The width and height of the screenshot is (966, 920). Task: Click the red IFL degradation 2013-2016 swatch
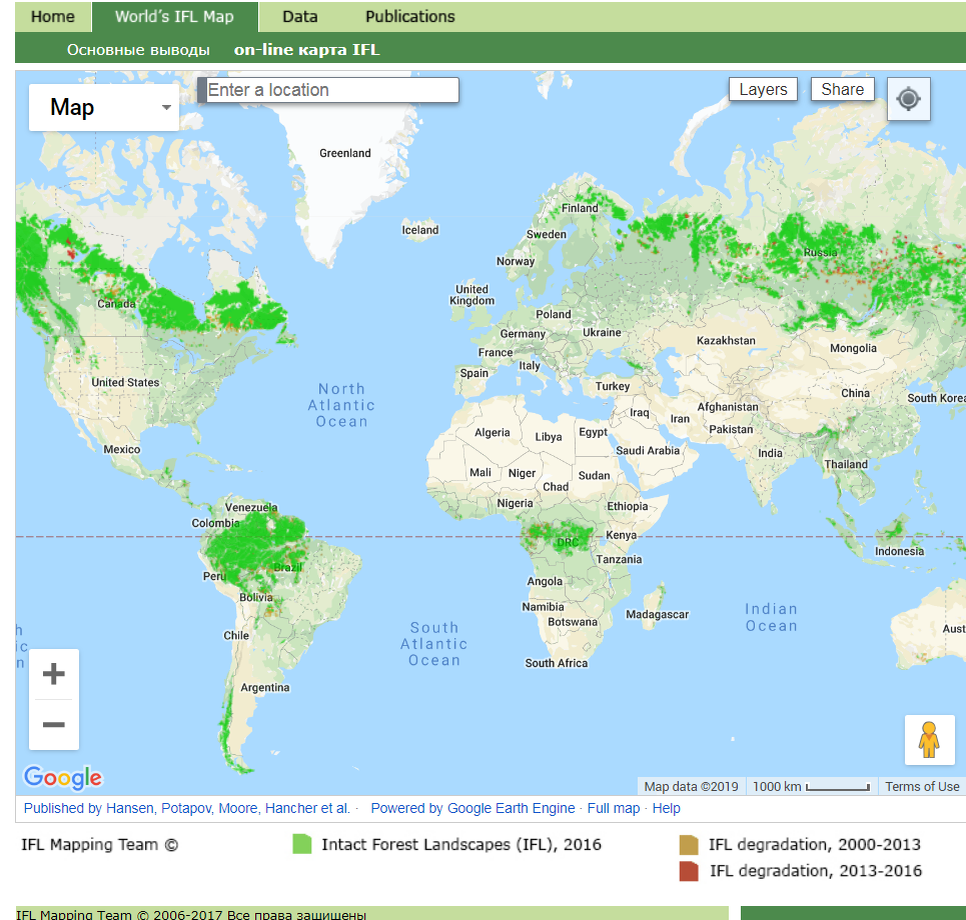tap(688, 871)
